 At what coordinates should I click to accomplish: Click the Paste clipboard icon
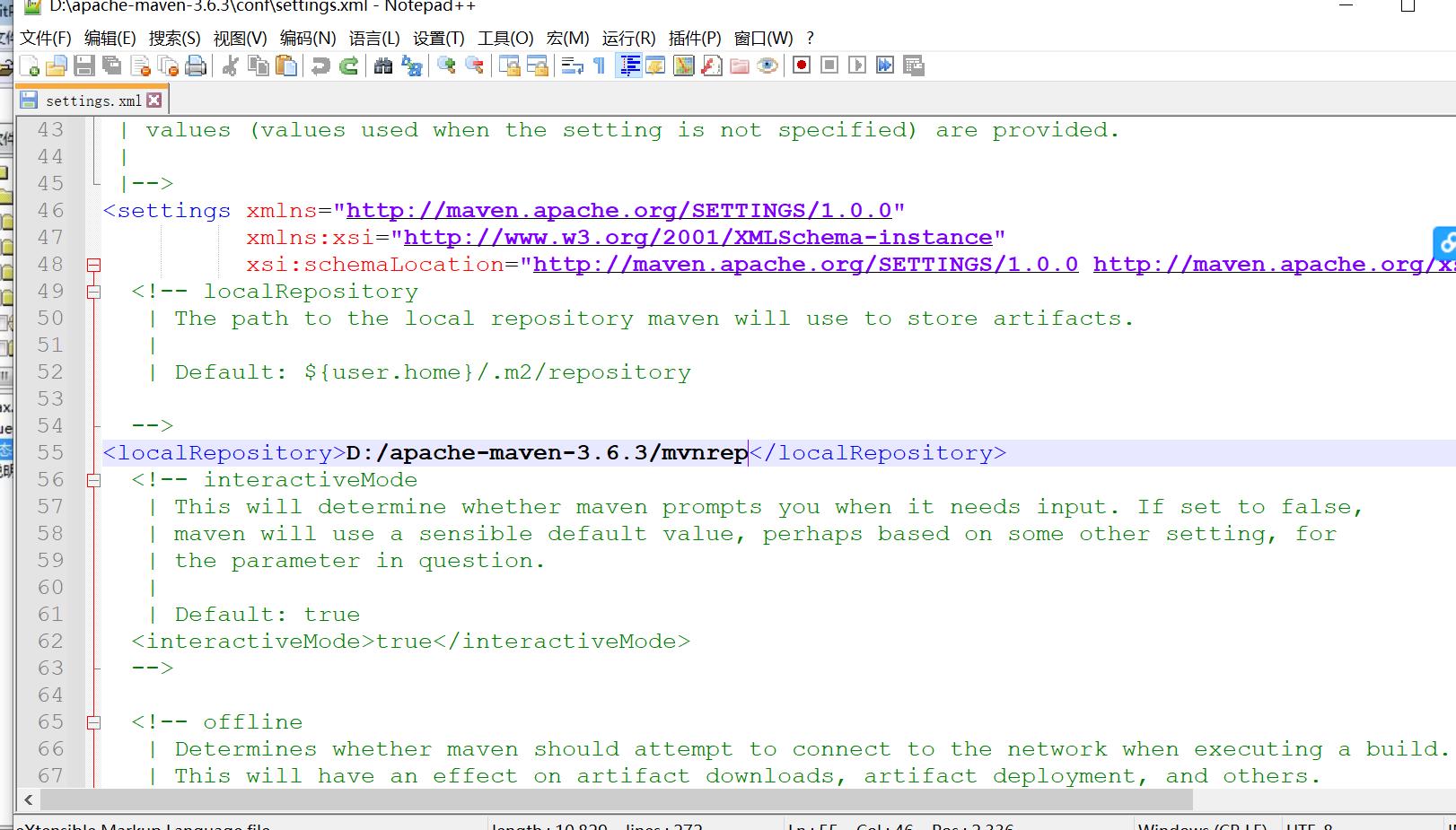pos(286,66)
